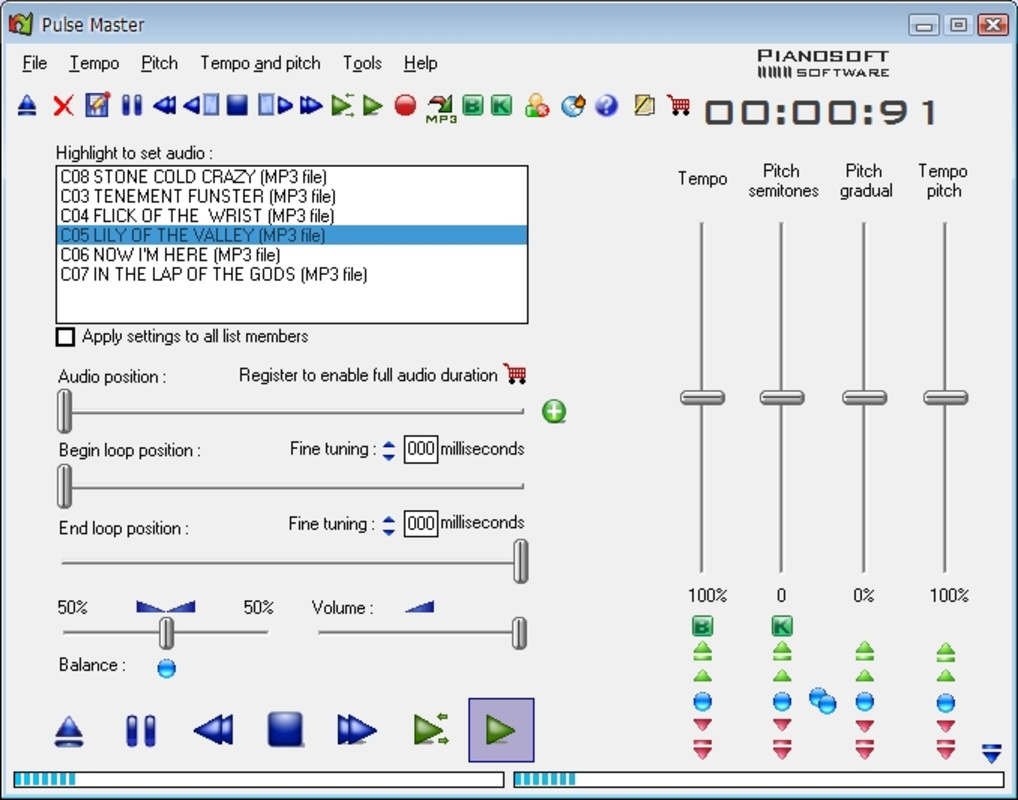Click the export to MP3 icon

[x=441, y=108]
